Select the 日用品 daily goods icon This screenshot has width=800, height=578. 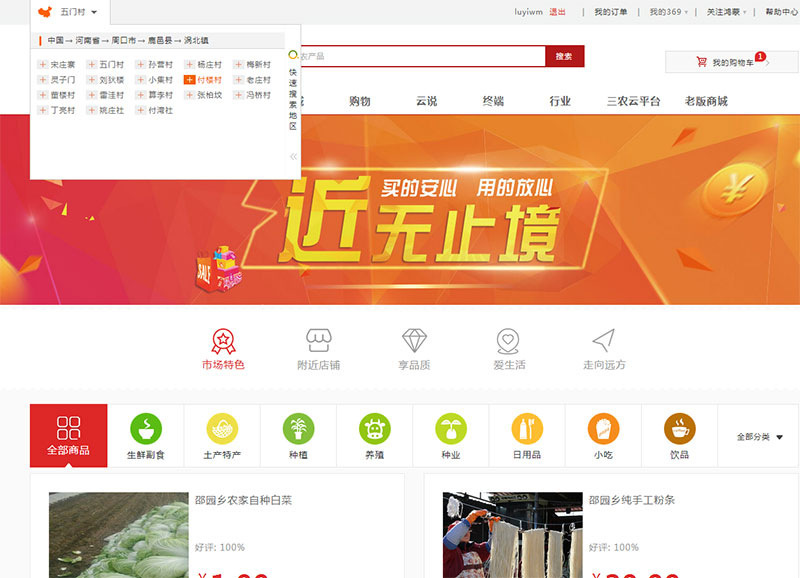click(527, 429)
